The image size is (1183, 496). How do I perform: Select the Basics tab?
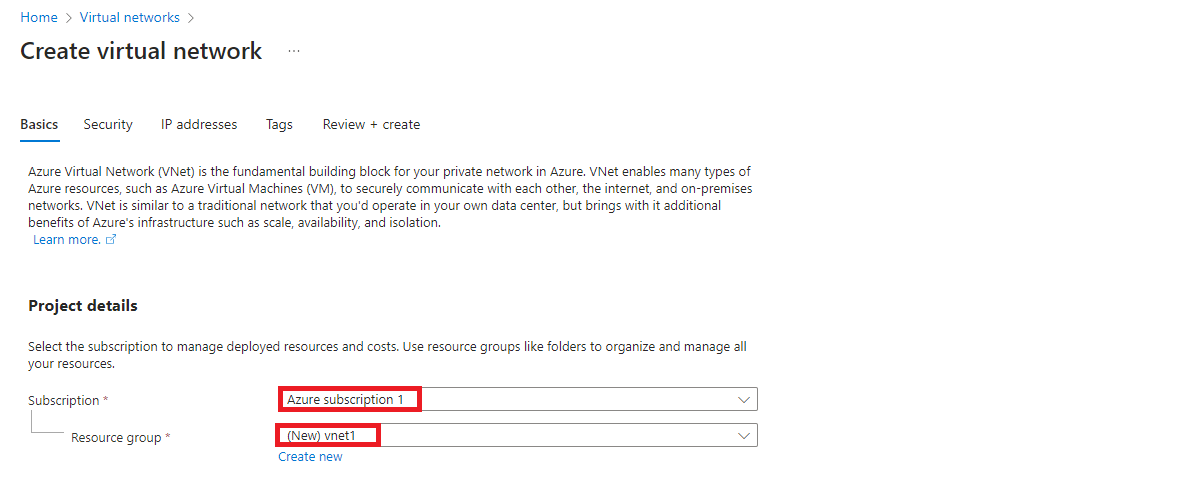39,125
